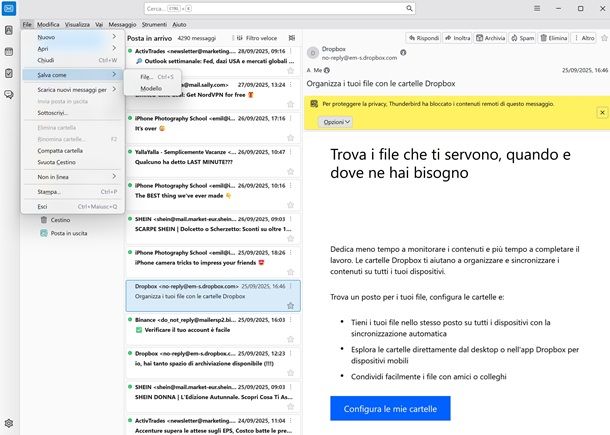Star the Binance 'Verificare il tuo account' message
This screenshot has width=610, height=435.
[x=290, y=339]
